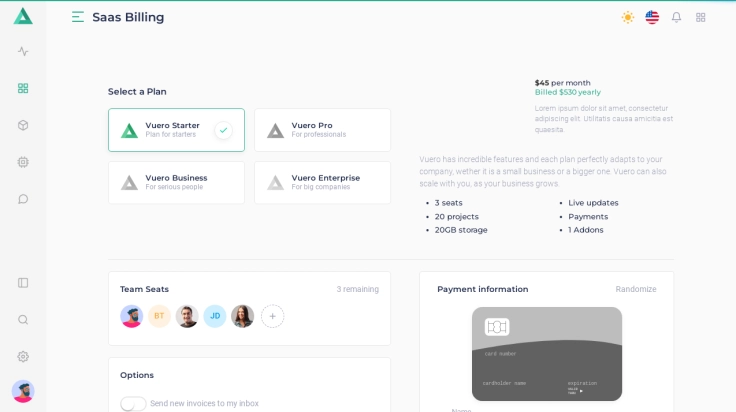
Task: Select the Vuero Pro plan
Action: point(322,130)
